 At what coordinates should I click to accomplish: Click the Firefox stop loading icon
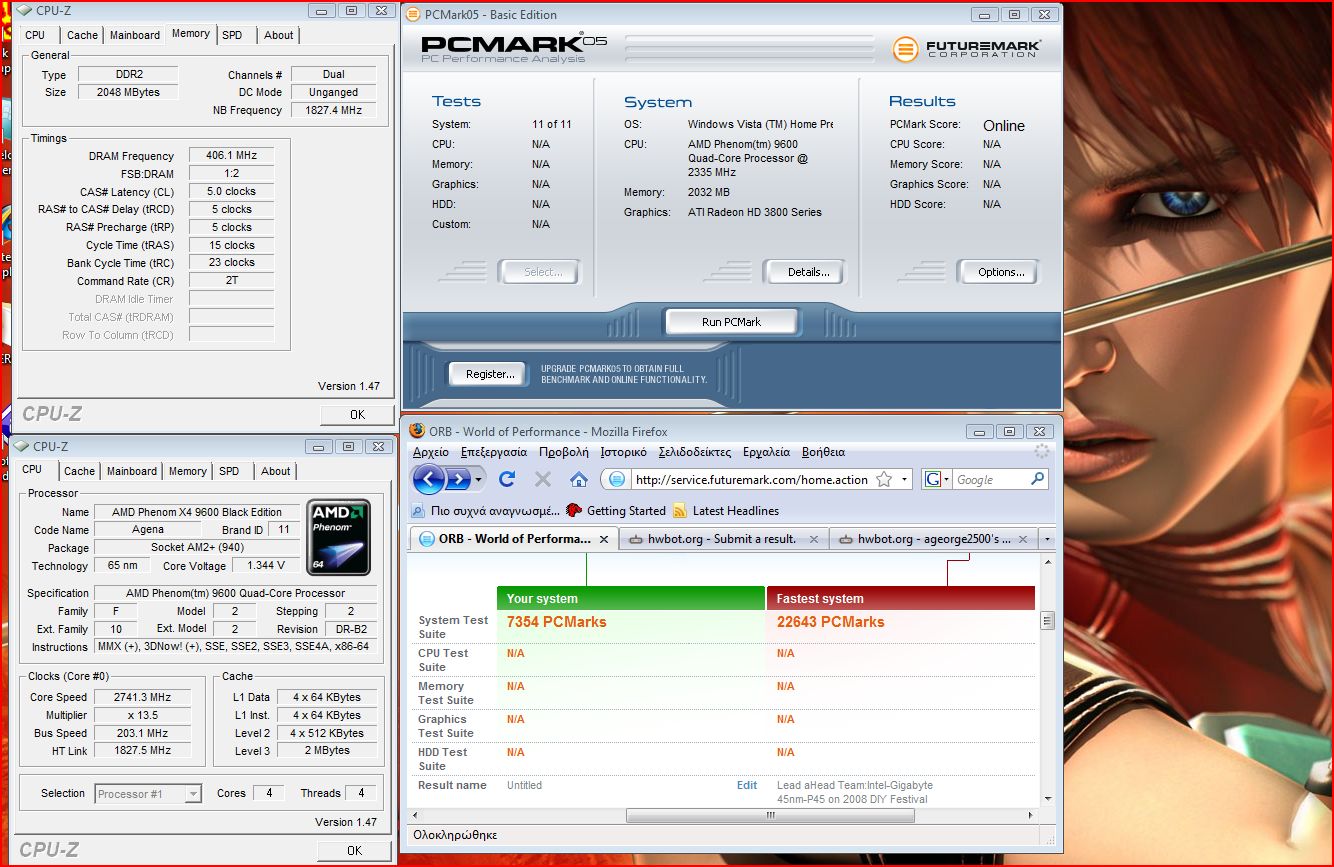tap(543, 479)
